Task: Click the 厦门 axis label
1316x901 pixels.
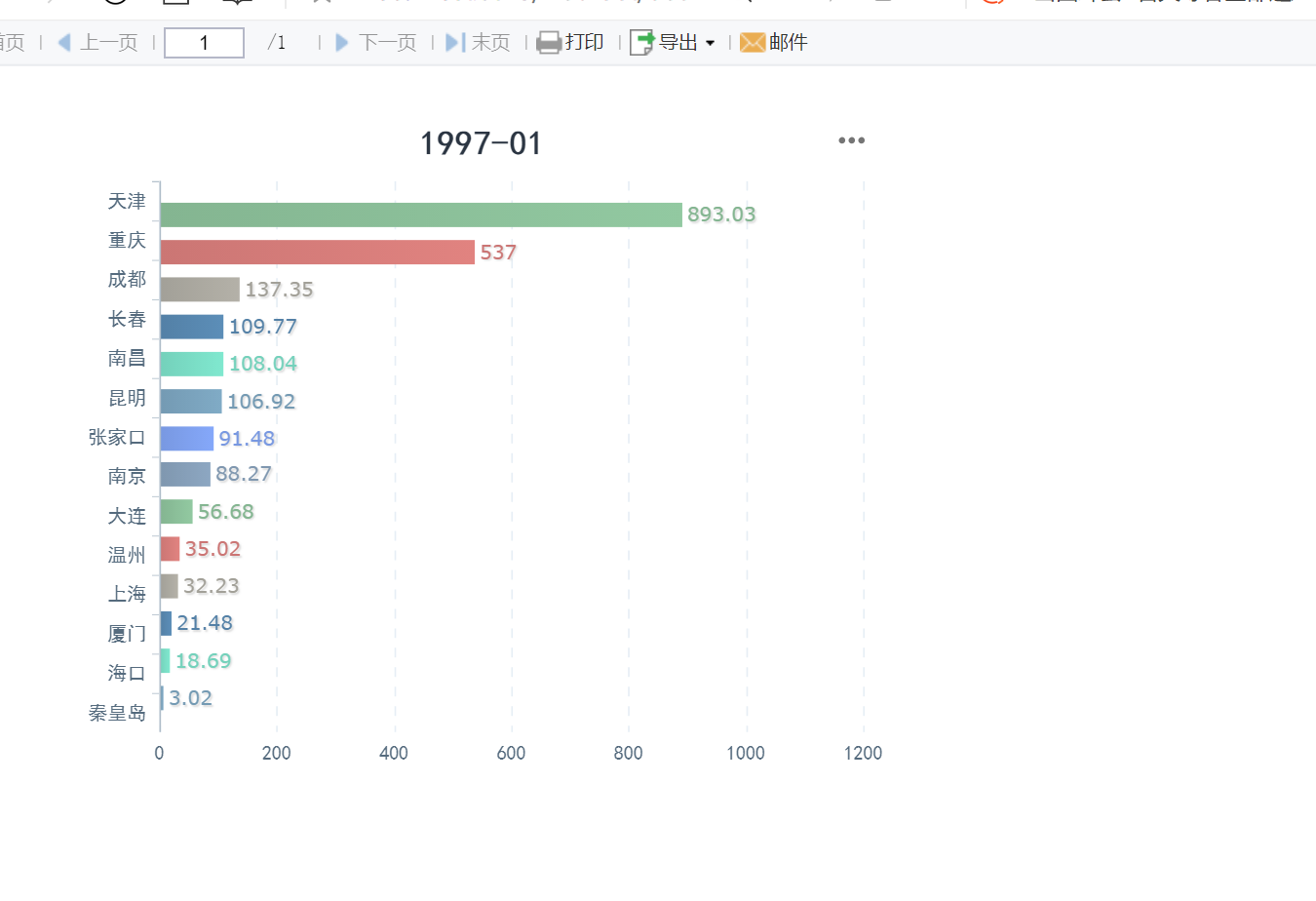Action: (x=127, y=634)
